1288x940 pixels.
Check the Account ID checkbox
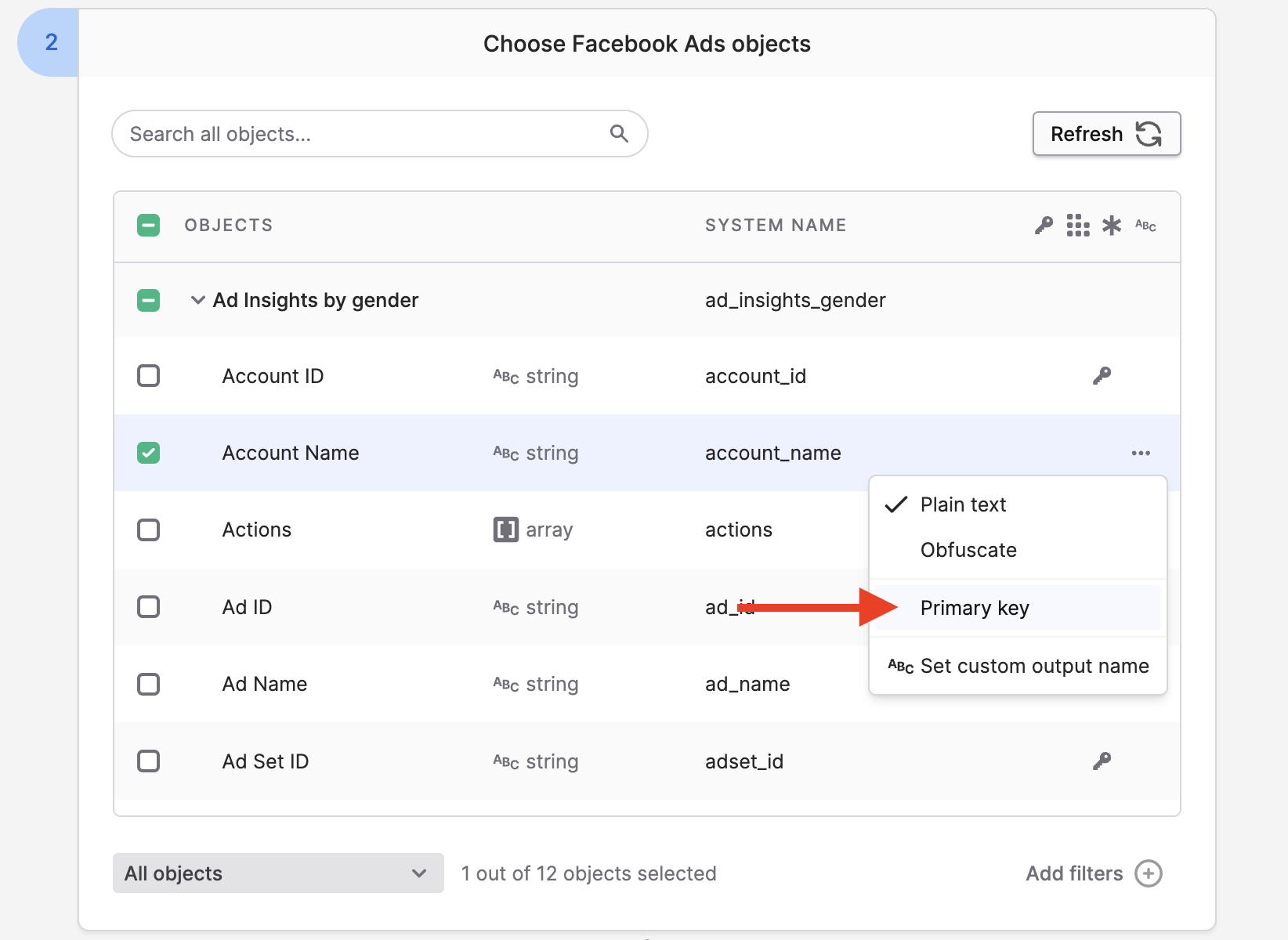pos(149,376)
